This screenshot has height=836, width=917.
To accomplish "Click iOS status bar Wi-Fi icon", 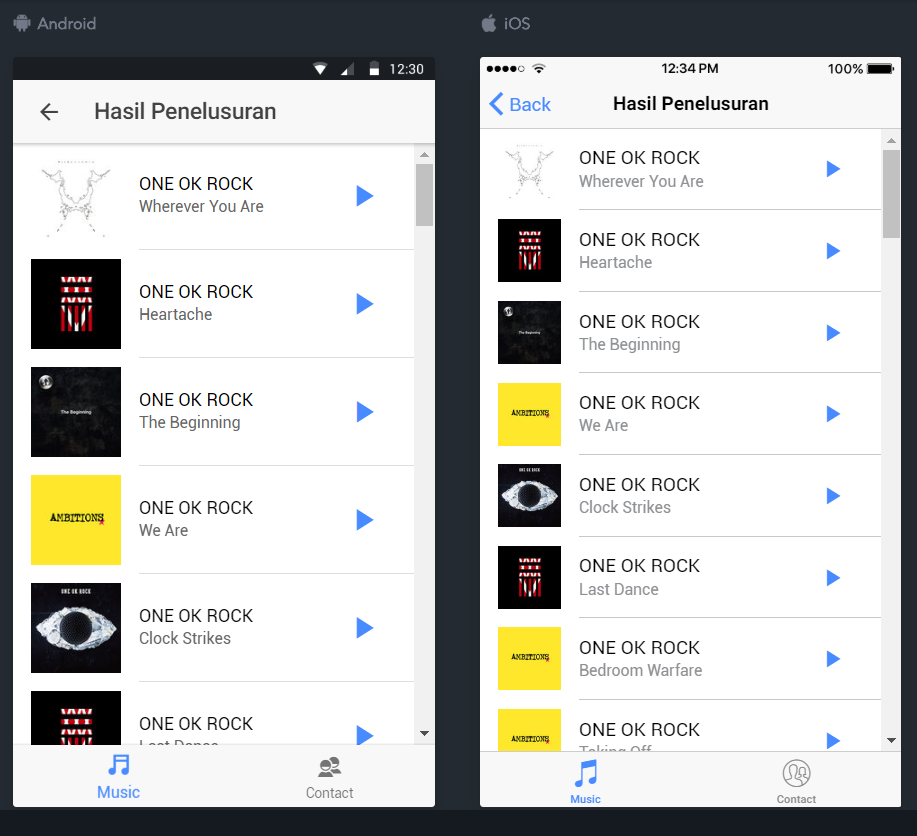I will click(539, 68).
